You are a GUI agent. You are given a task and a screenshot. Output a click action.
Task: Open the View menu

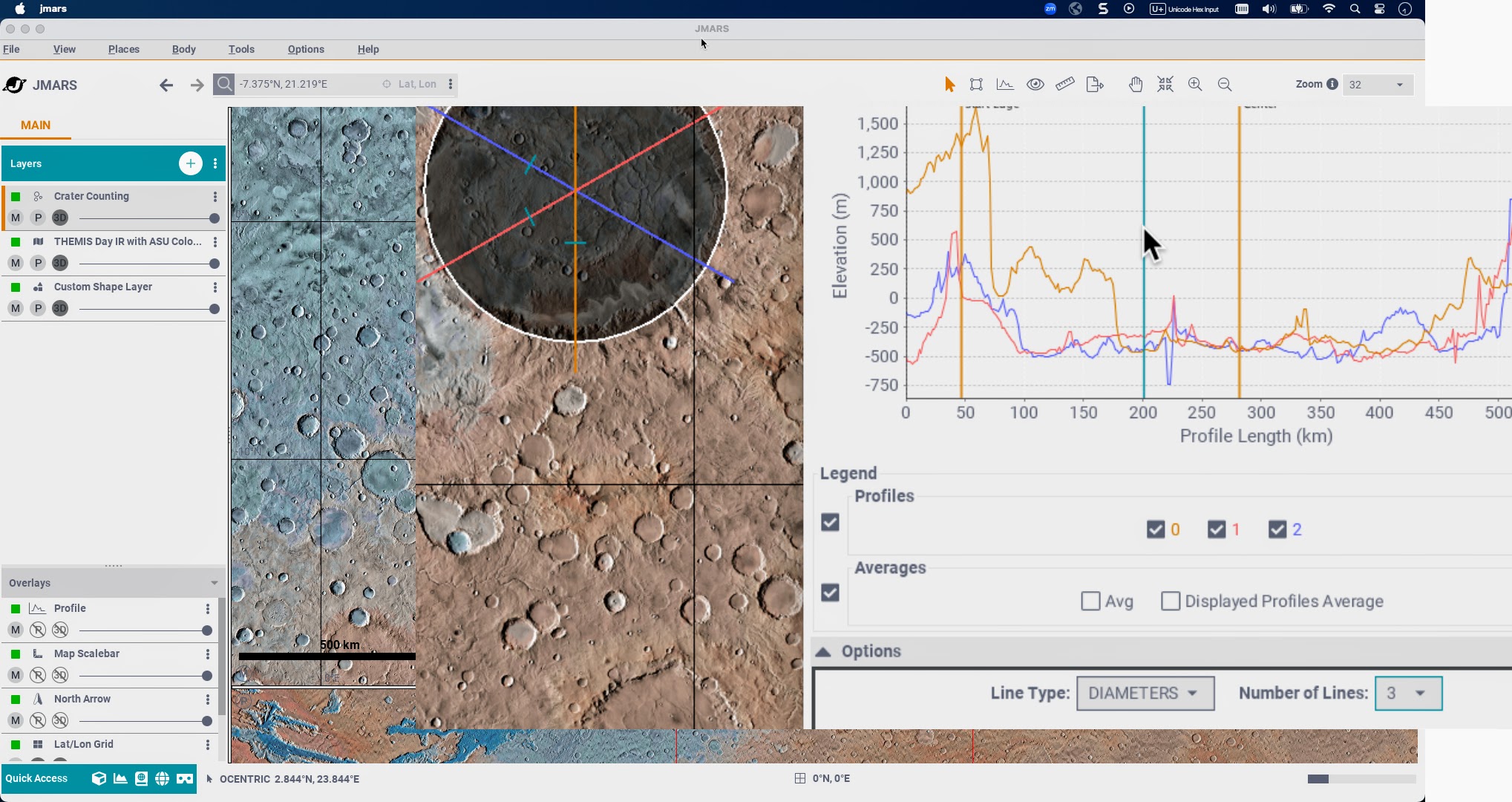(x=65, y=49)
